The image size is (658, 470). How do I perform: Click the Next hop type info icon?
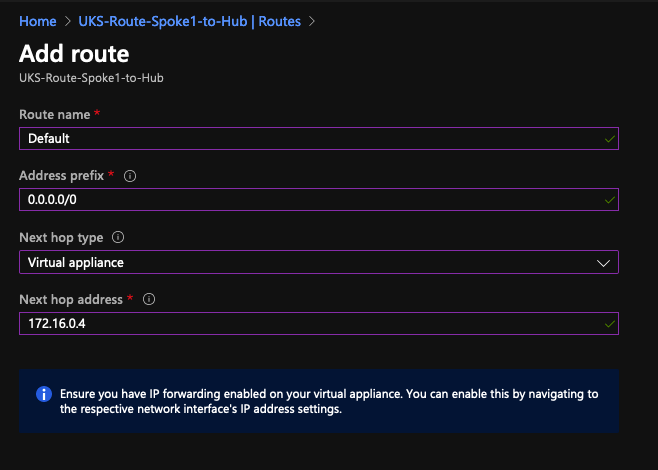click(x=118, y=237)
